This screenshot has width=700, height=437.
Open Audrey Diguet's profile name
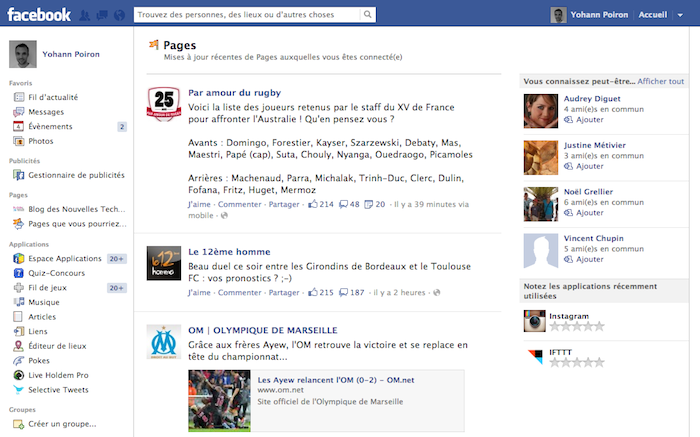tap(592, 99)
